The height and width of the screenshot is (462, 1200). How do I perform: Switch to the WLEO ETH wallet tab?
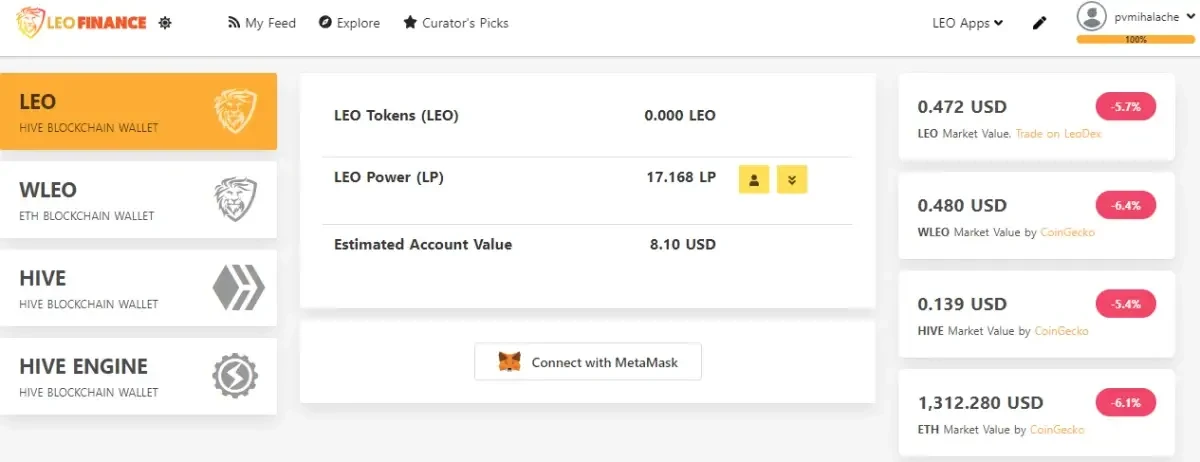point(138,200)
